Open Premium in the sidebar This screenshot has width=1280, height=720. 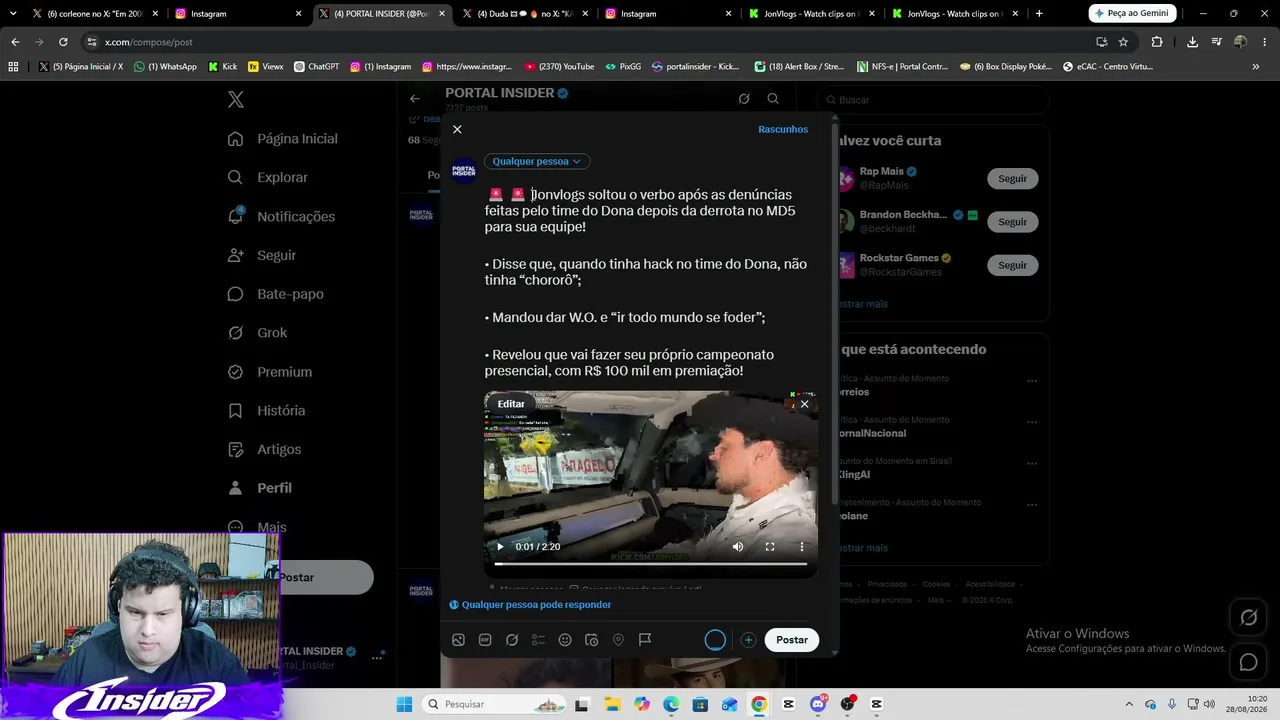[x=270, y=372]
